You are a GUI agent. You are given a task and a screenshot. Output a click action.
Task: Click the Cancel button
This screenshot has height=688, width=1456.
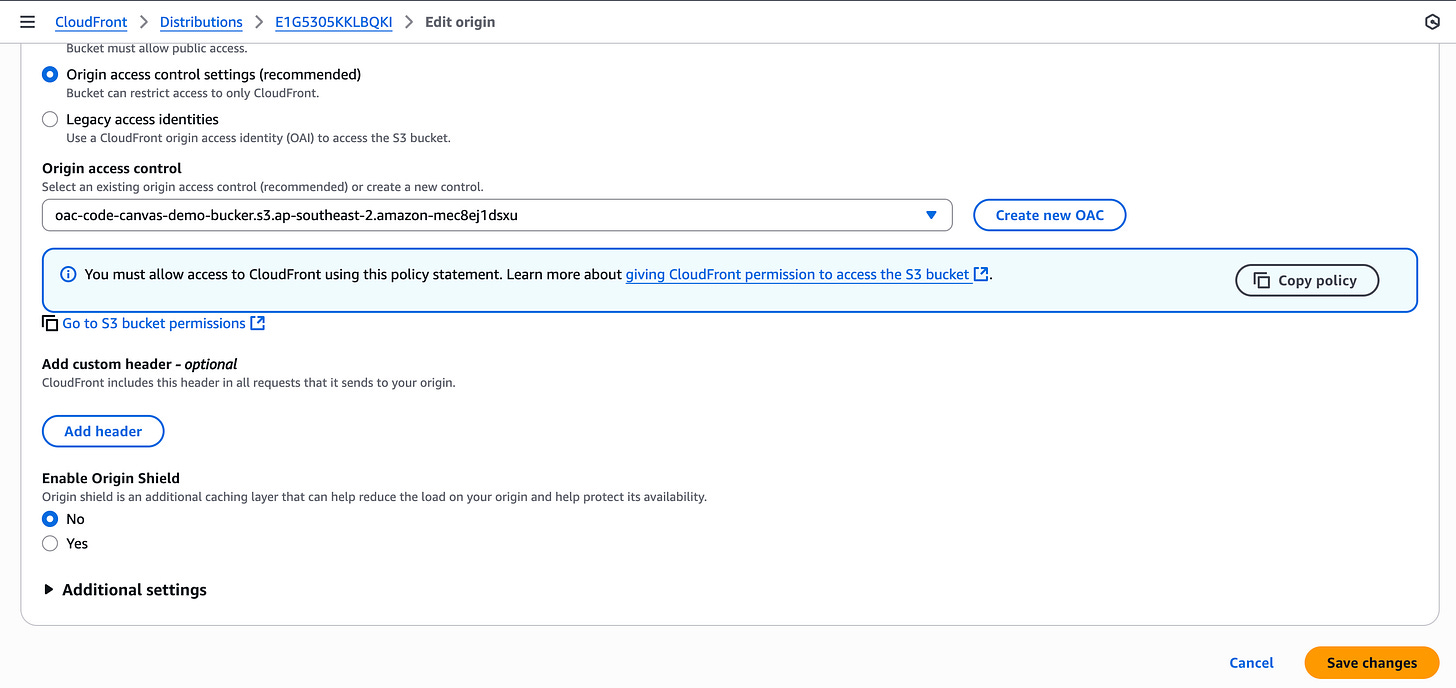(1251, 662)
